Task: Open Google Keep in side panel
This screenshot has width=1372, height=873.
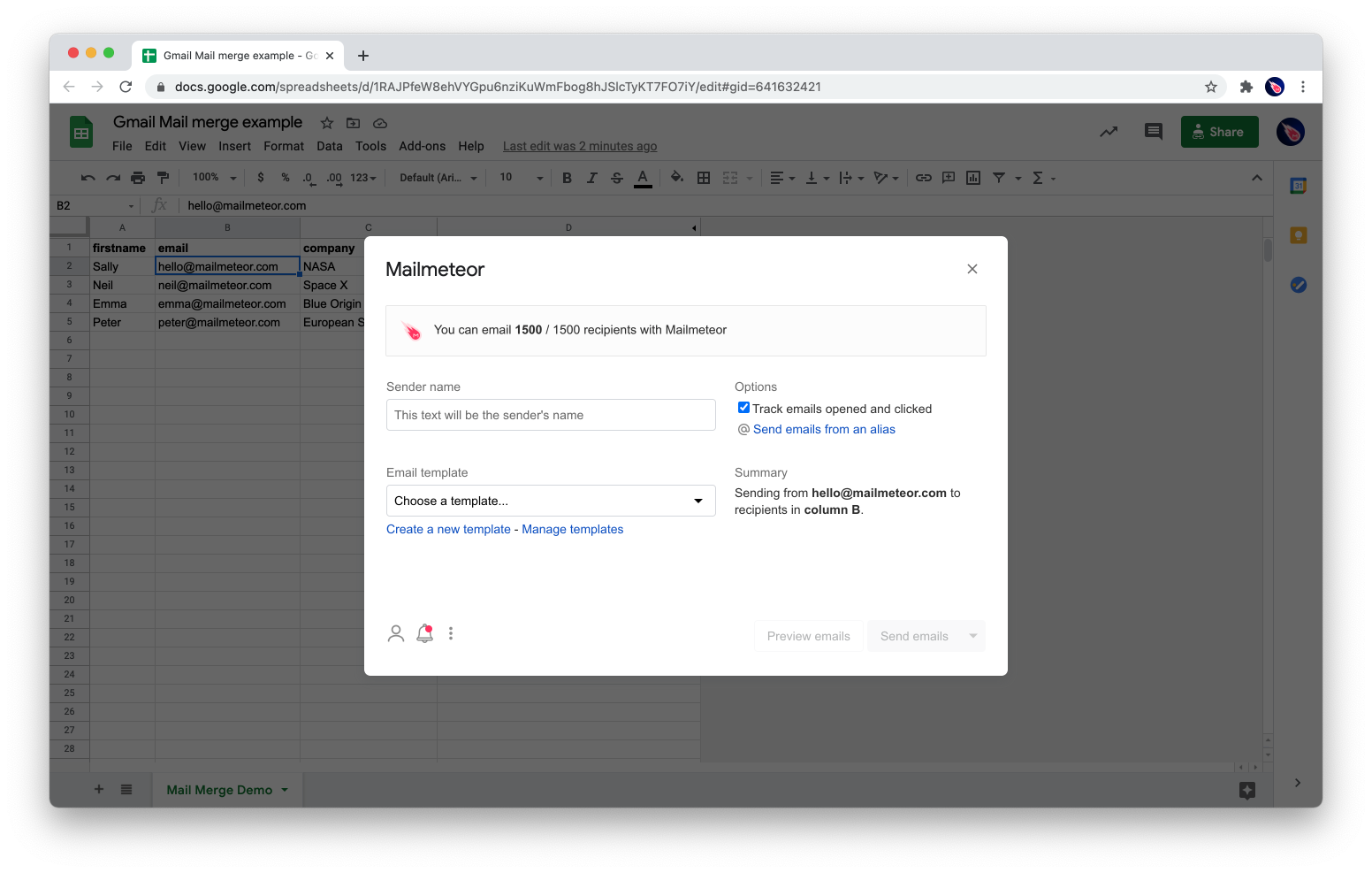Action: click(x=1299, y=235)
